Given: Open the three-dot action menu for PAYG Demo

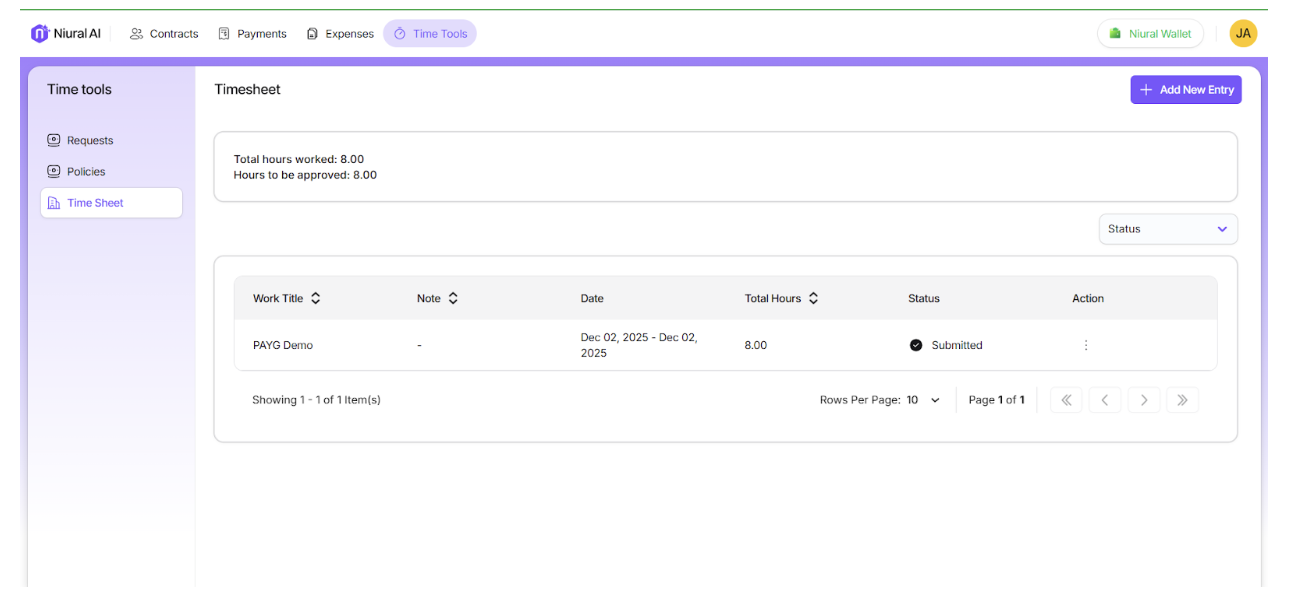Looking at the screenshot, I should pyautogui.click(x=1086, y=345).
